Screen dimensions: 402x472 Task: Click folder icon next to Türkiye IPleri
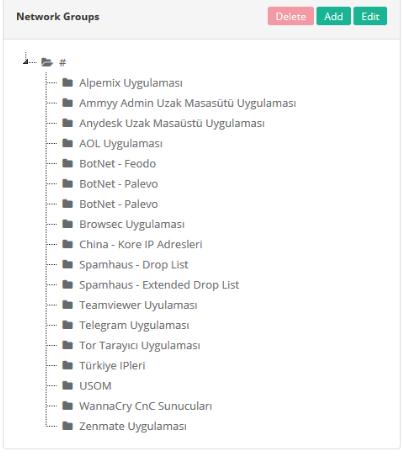tap(68, 365)
